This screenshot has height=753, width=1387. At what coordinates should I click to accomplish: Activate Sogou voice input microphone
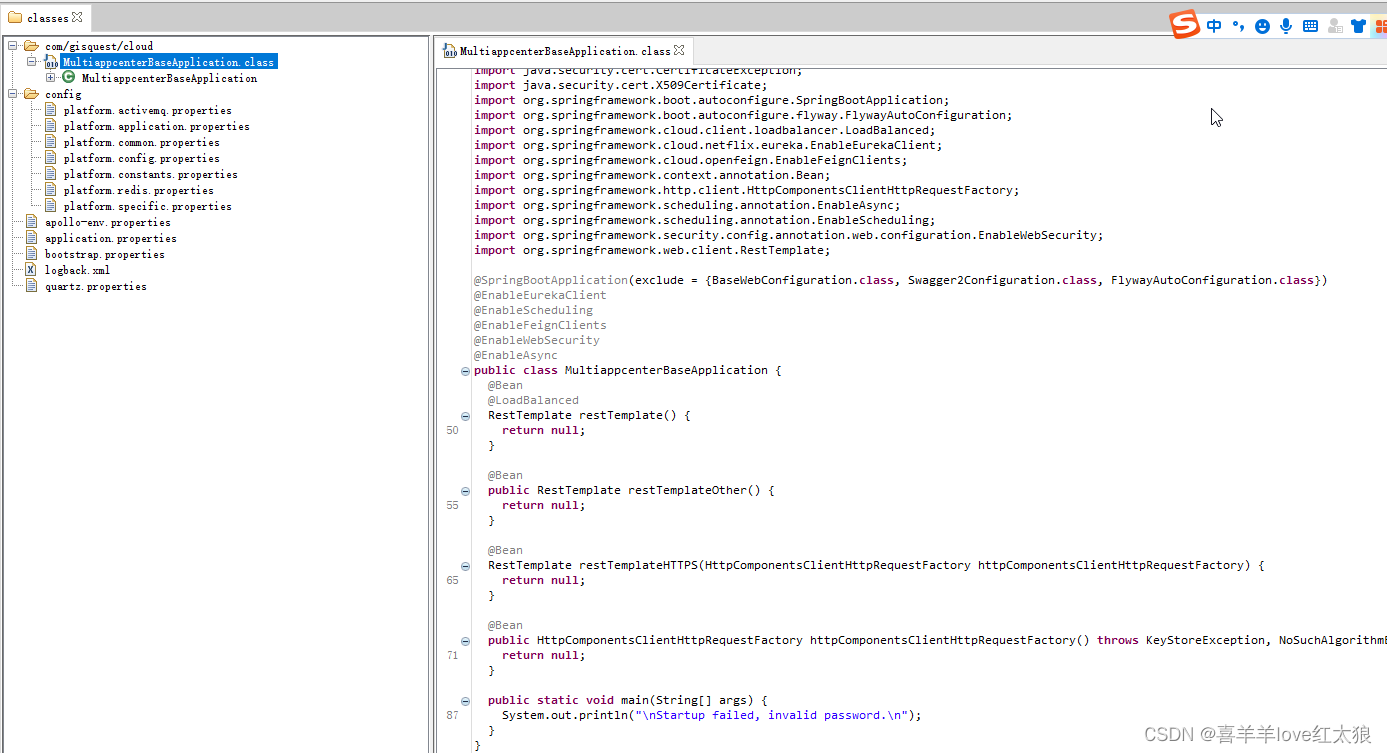pos(1286,26)
